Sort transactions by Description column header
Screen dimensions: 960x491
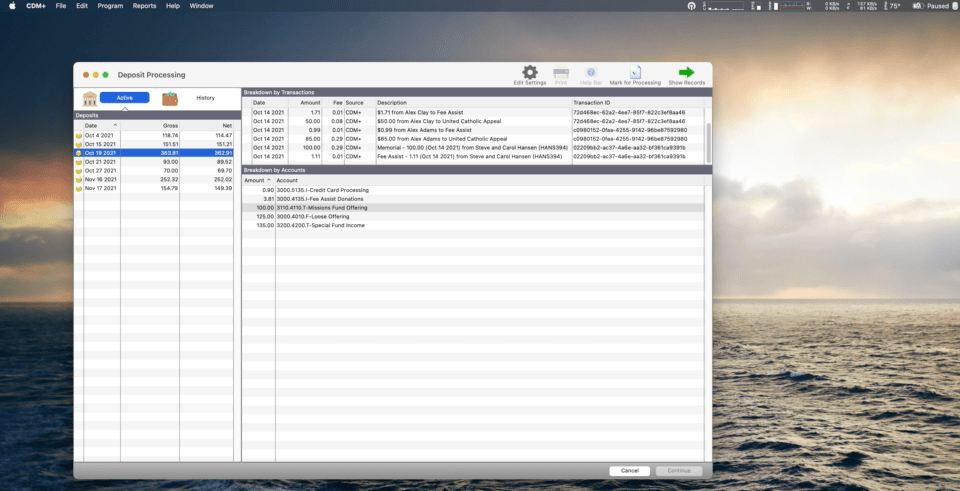point(470,102)
